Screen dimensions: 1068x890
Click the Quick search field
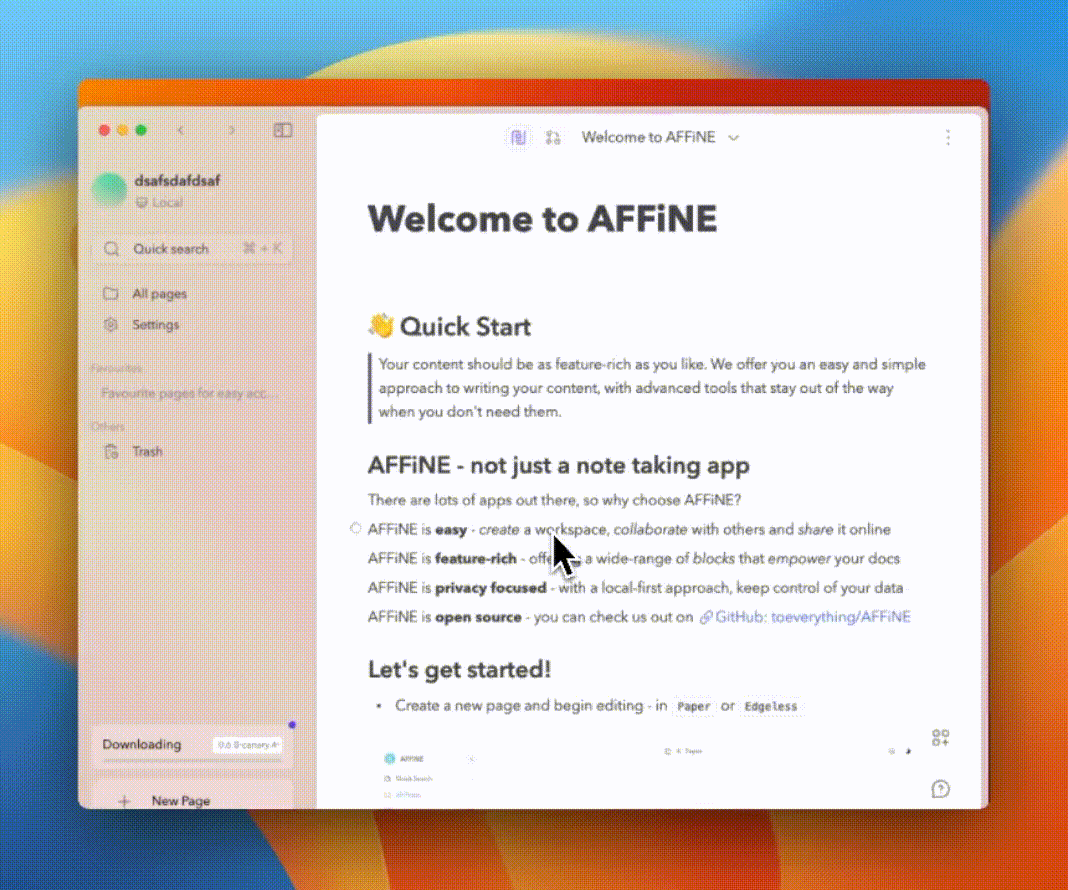pyautogui.click(x=193, y=249)
